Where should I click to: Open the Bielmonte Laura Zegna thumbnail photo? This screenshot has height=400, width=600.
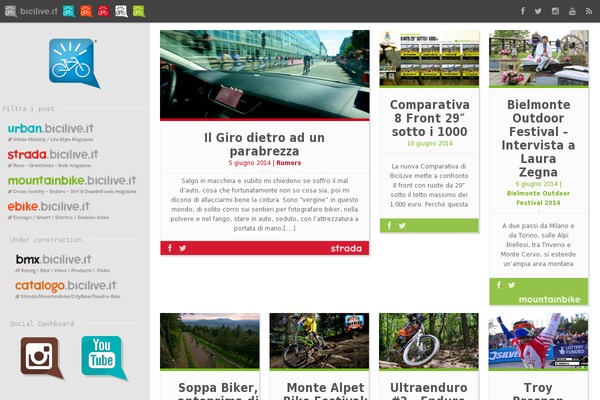[539, 58]
